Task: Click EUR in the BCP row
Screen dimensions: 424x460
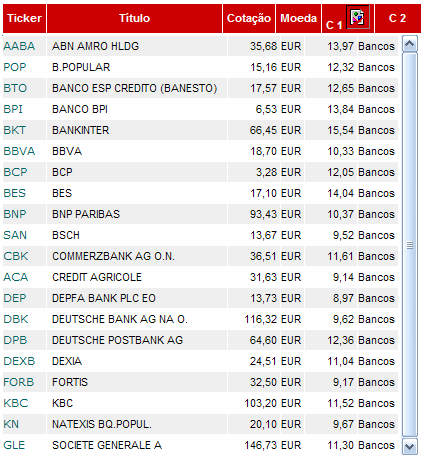Action: (291, 172)
